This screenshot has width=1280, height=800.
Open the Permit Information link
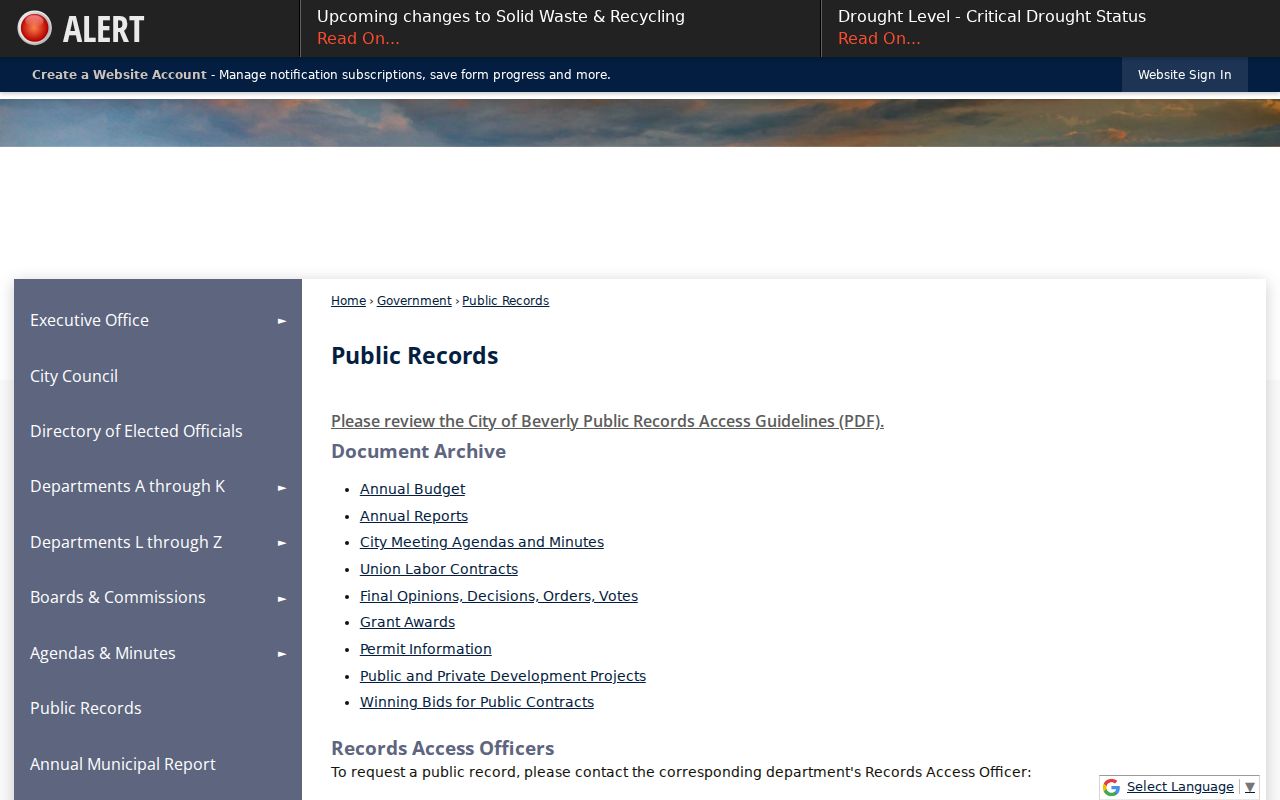426,649
